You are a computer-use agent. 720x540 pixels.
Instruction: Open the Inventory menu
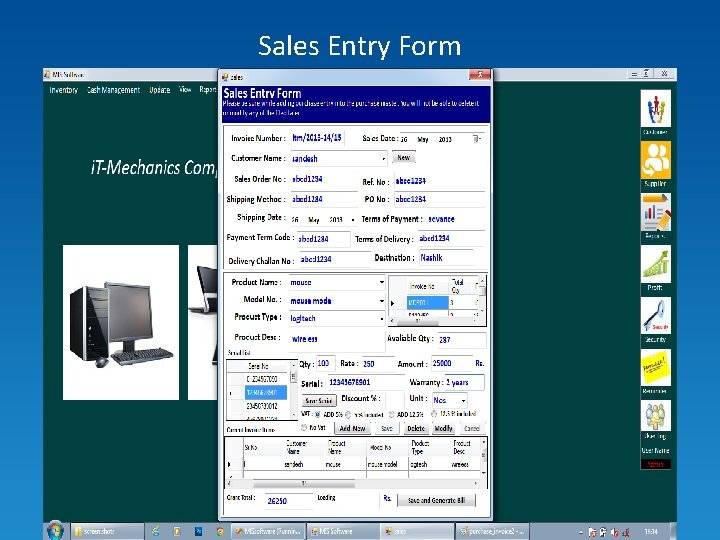point(63,90)
